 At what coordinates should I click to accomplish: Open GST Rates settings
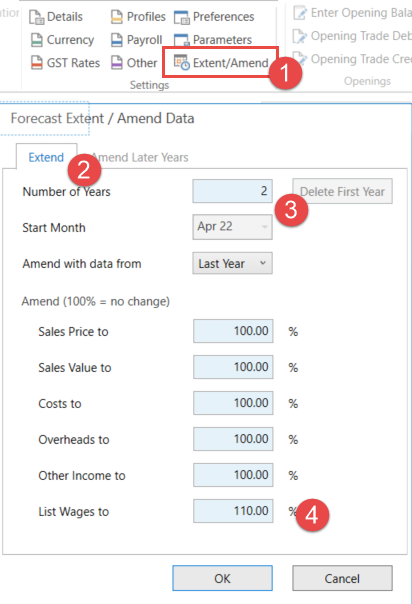click(65, 63)
